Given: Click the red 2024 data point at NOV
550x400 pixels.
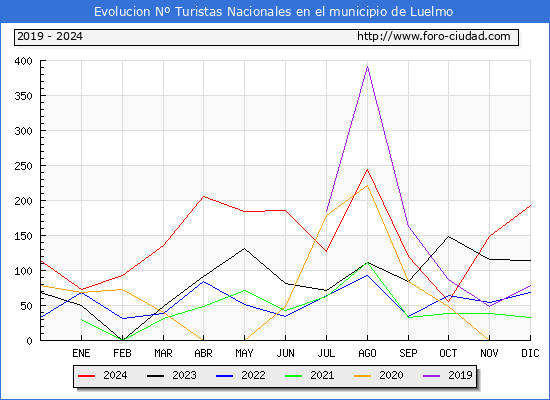Looking at the screenshot, I should [x=489, y=236].
